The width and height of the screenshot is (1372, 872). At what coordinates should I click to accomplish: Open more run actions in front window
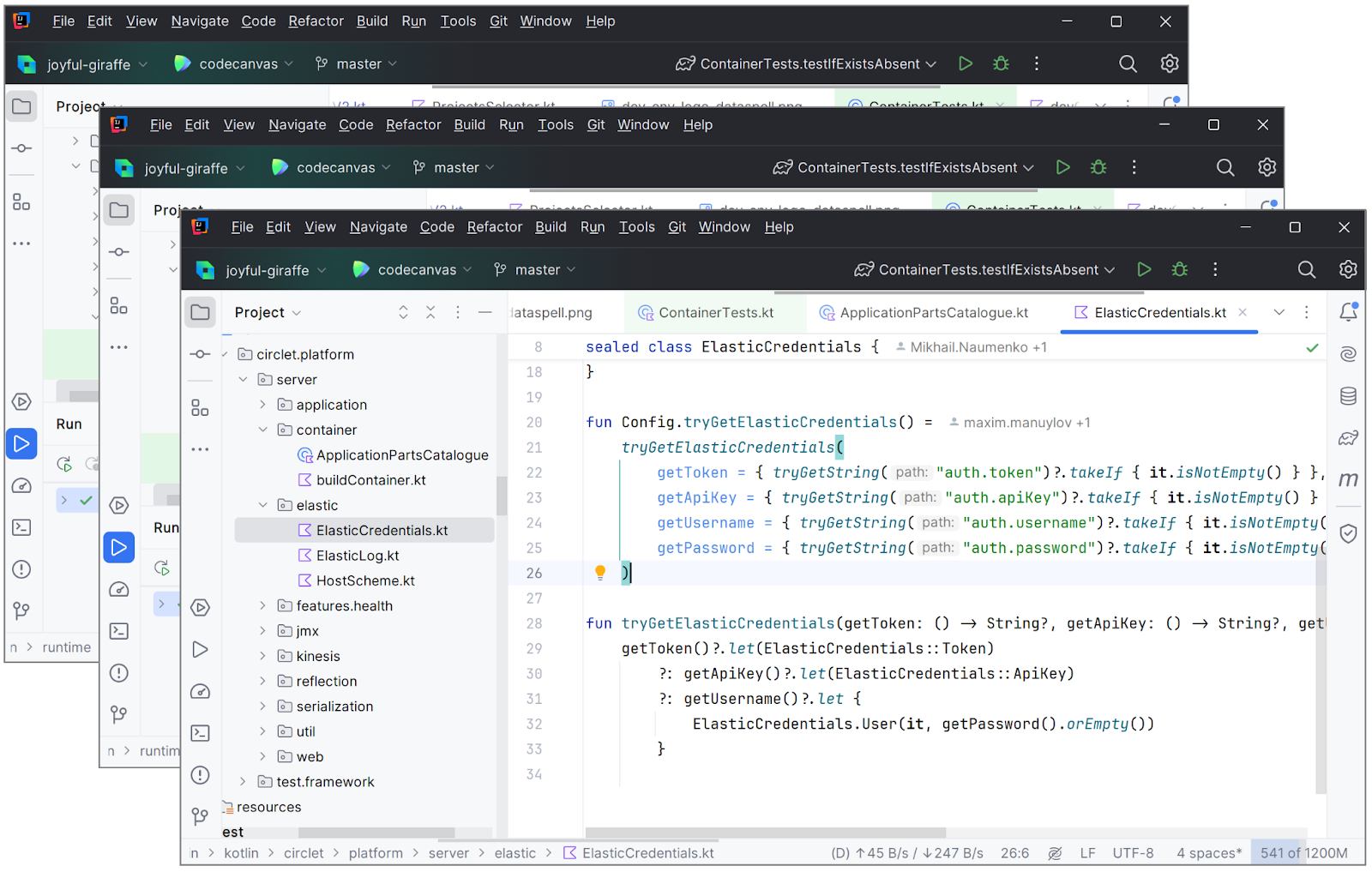pos(1215,269)
